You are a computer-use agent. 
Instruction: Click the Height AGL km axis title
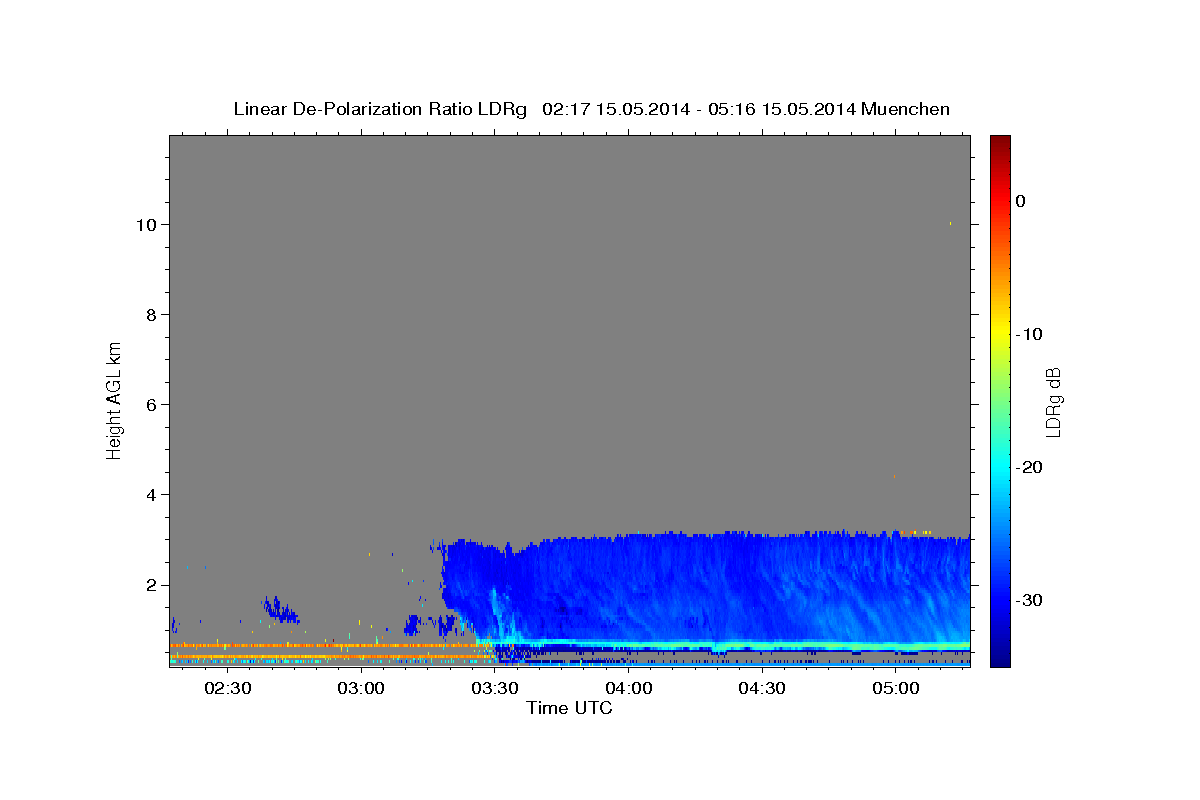tap(115, 400)
